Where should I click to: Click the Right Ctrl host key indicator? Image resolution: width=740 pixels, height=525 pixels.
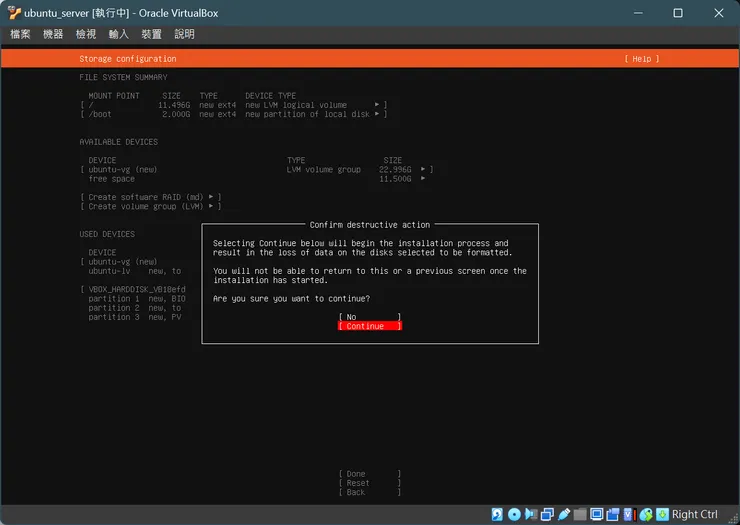(x=694, y=514)
